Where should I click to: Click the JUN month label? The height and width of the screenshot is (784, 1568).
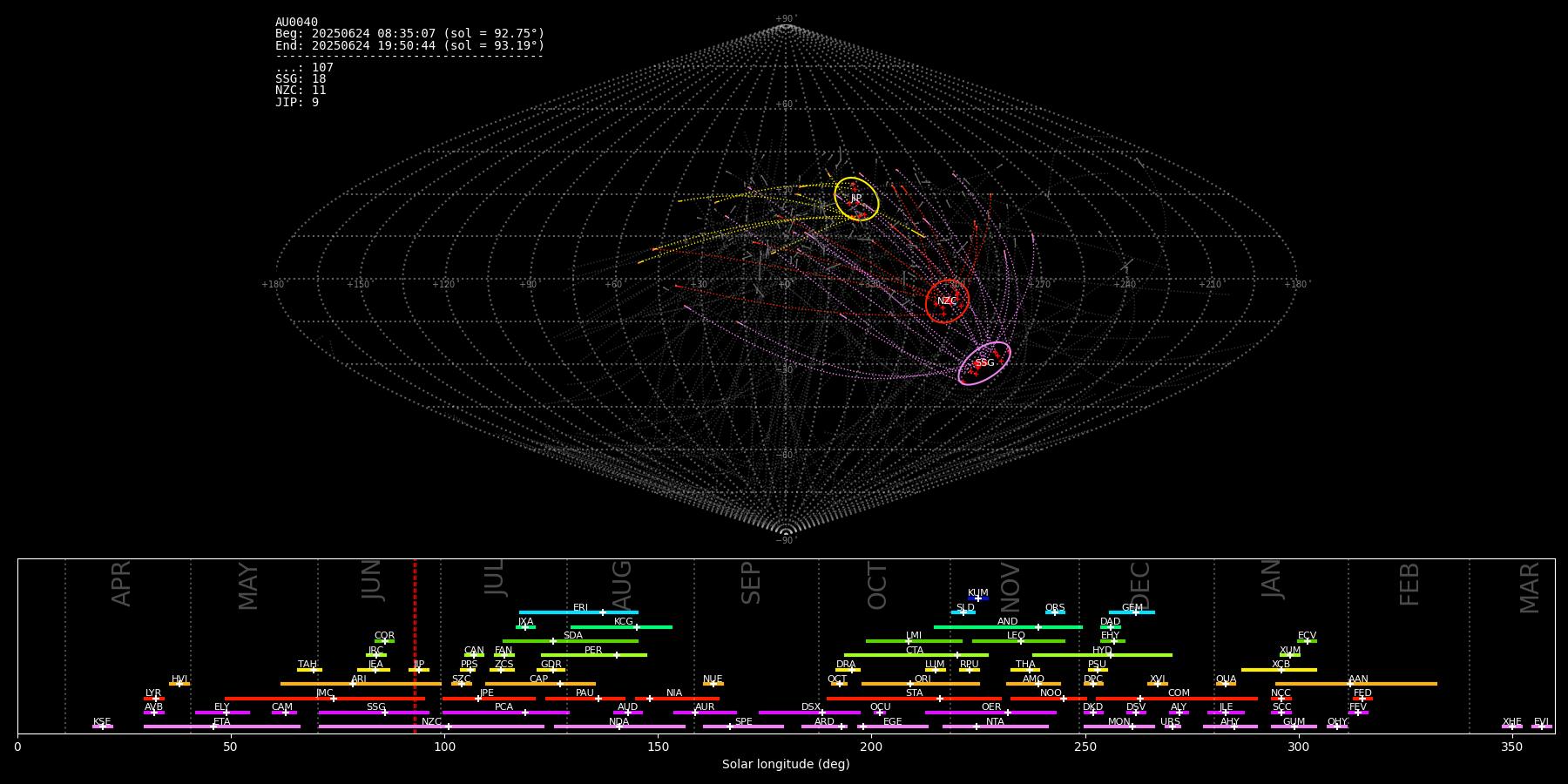(x=372, y=580)
